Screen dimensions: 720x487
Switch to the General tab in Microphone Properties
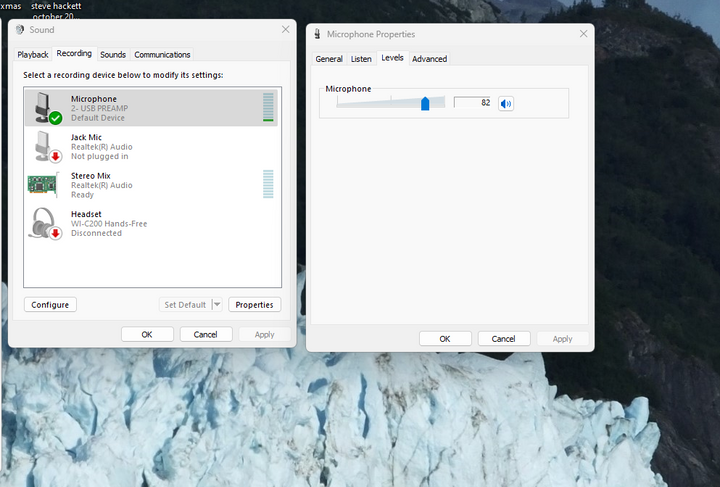coord(329,59)
